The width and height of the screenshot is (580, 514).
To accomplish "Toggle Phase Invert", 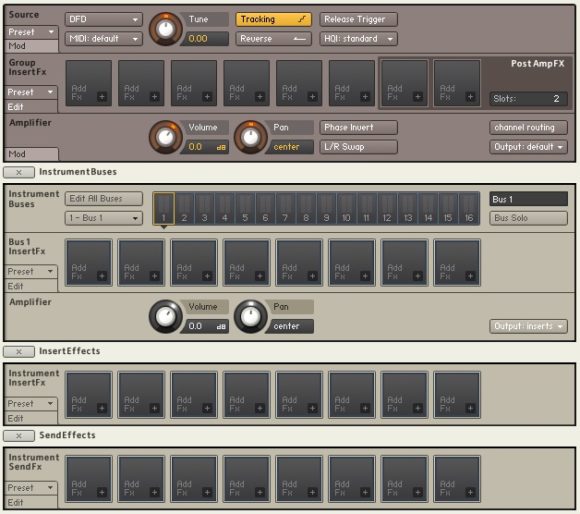I will point(358,128).
